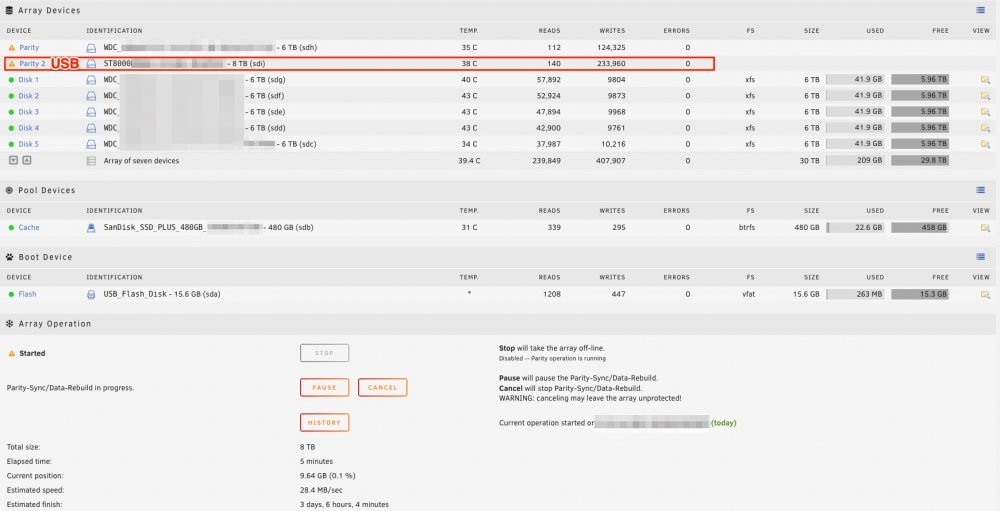The height and width of the screenshot is (511, 1000).
Task: Click drive icon beside the sdh identification
Action: (91, 48)
